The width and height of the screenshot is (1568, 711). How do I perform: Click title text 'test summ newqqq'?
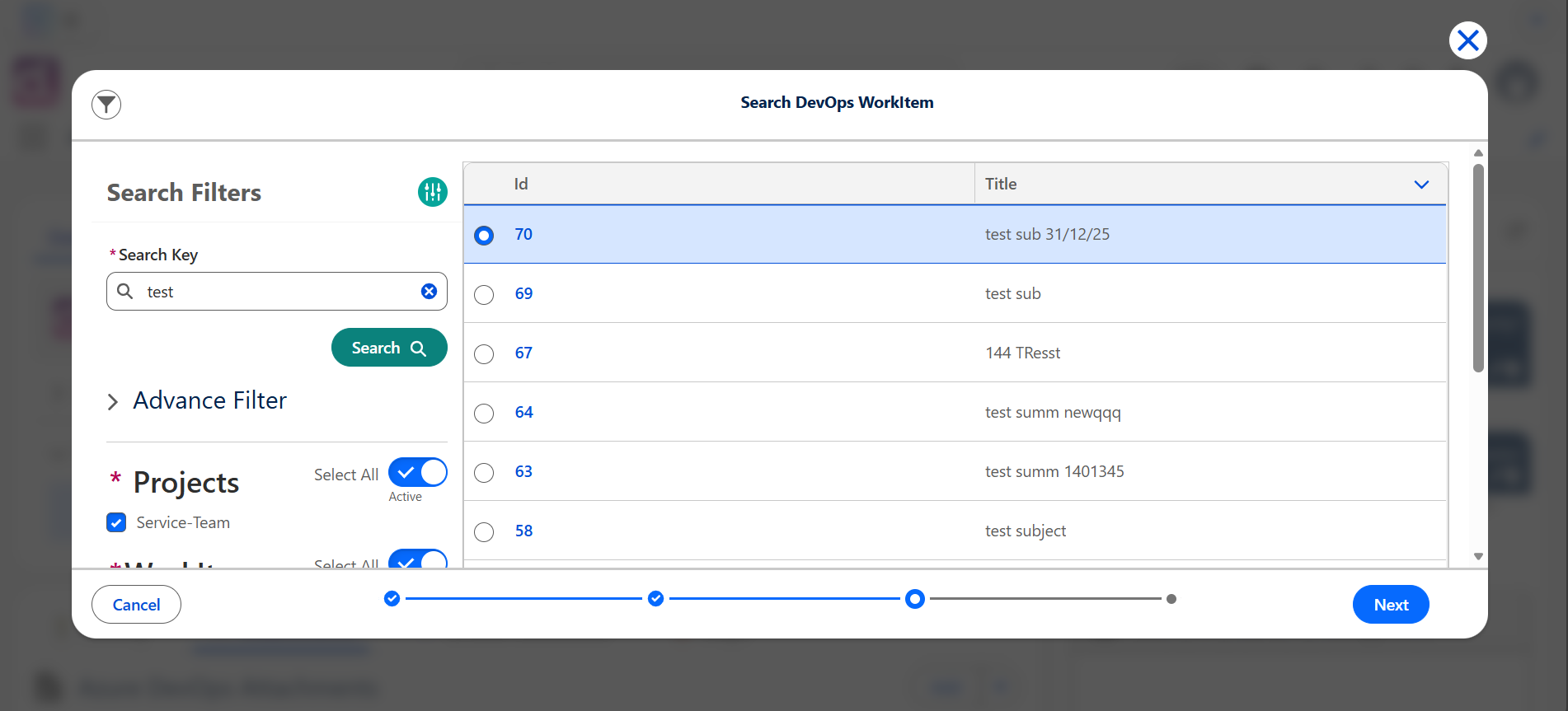1053,412
